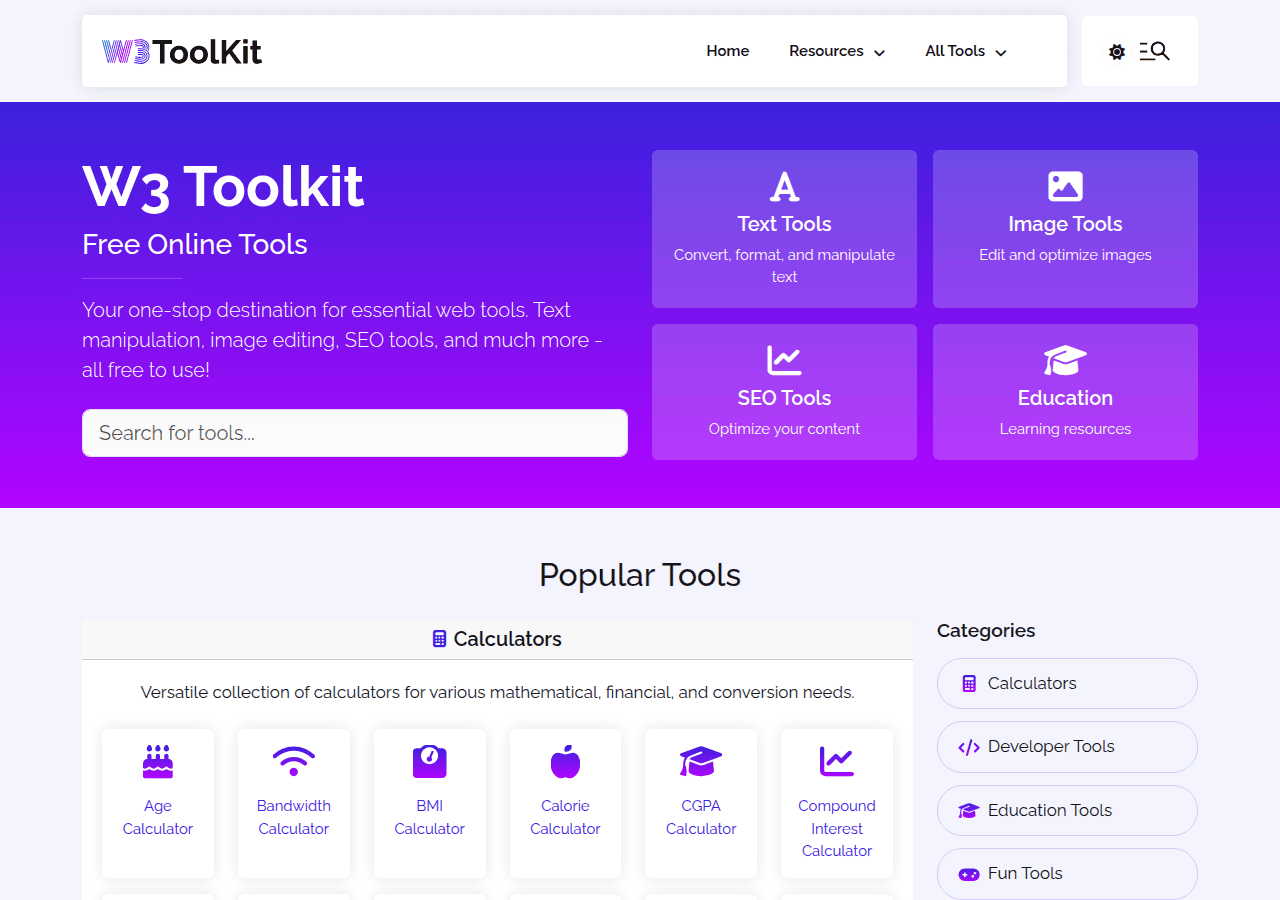
Task: Click the Text Tools letter A icon
Action: click(x=784, y=186)
